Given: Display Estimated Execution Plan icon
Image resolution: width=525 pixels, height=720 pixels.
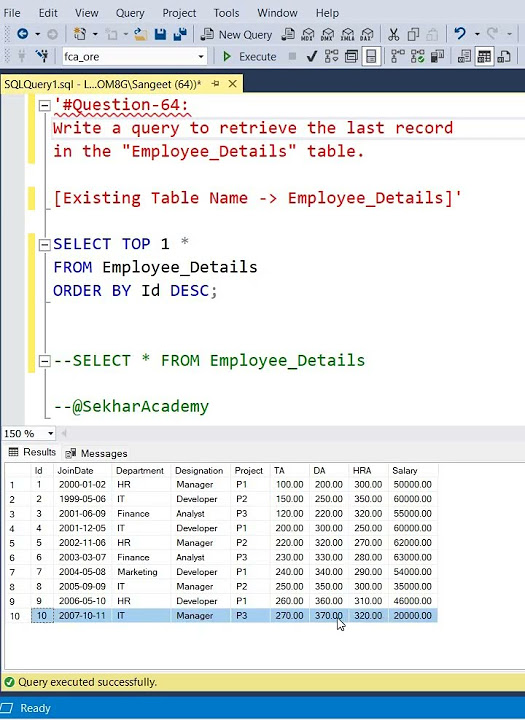Looking at the screenshot, I should 331,56.
